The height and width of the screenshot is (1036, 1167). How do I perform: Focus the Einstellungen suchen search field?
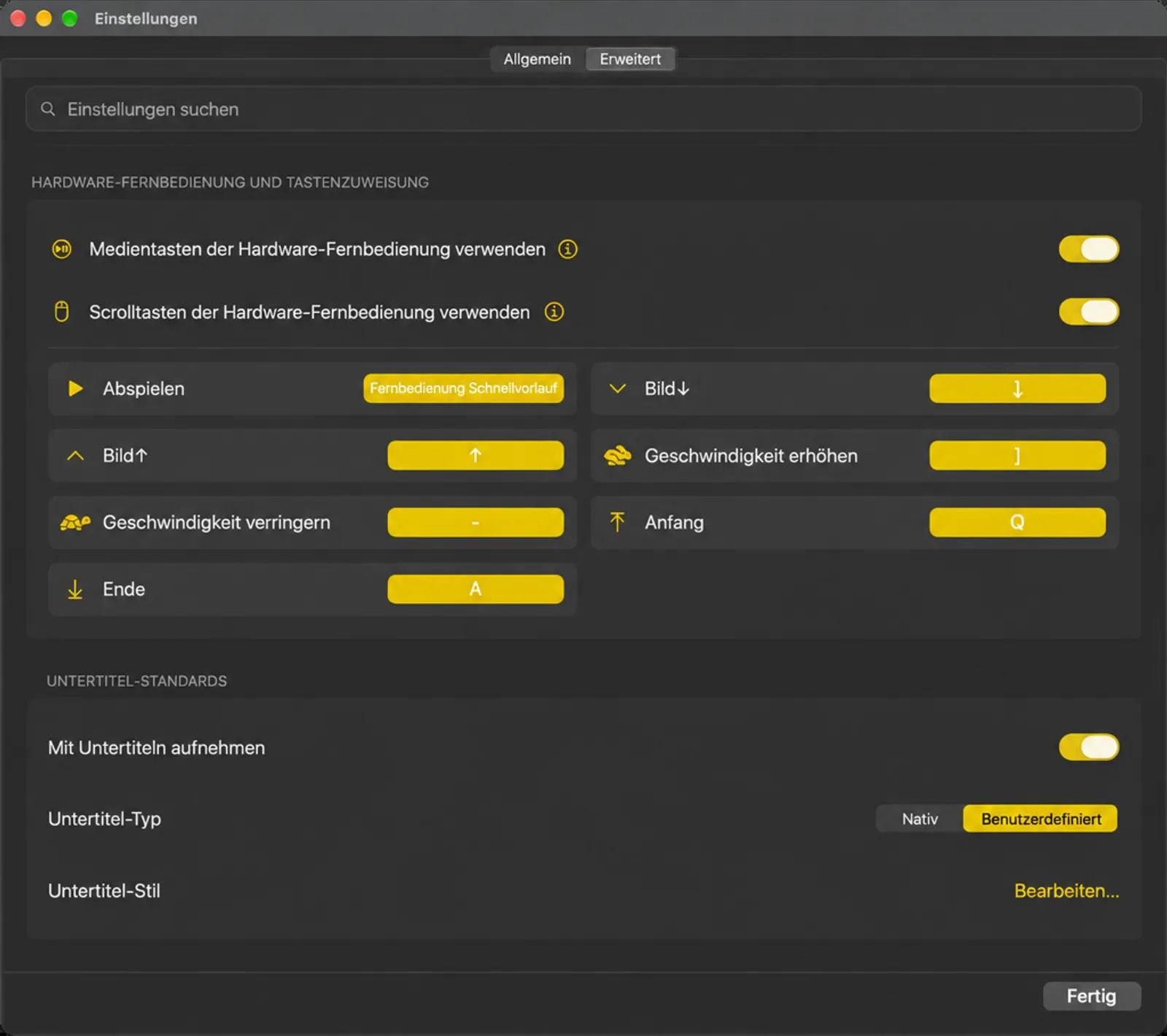click(583, 109)
